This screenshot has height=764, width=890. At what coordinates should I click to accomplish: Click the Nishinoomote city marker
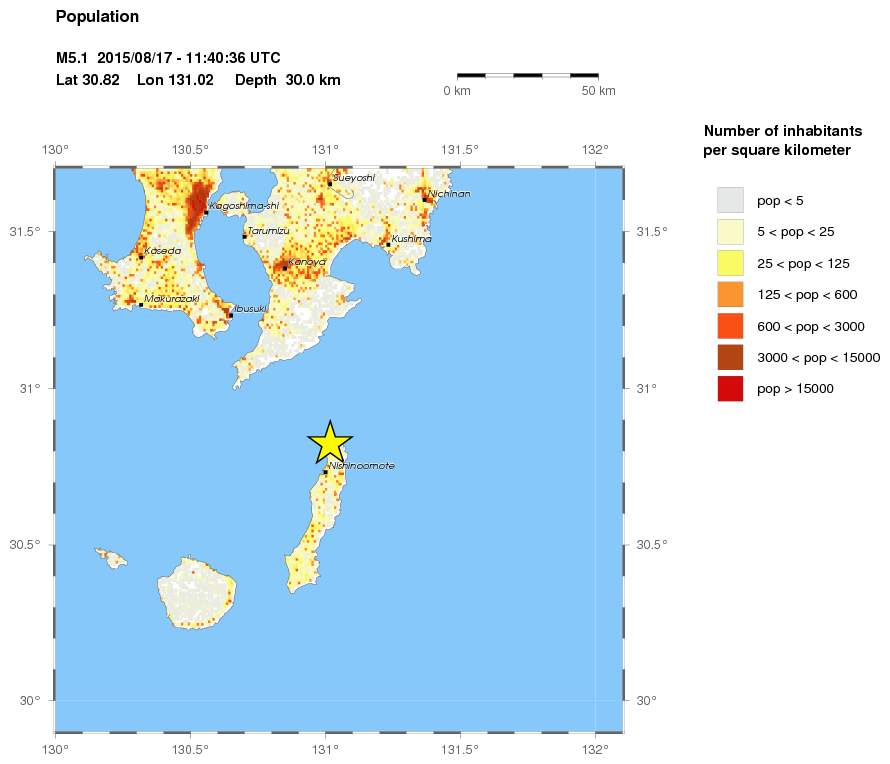point(325,472)
